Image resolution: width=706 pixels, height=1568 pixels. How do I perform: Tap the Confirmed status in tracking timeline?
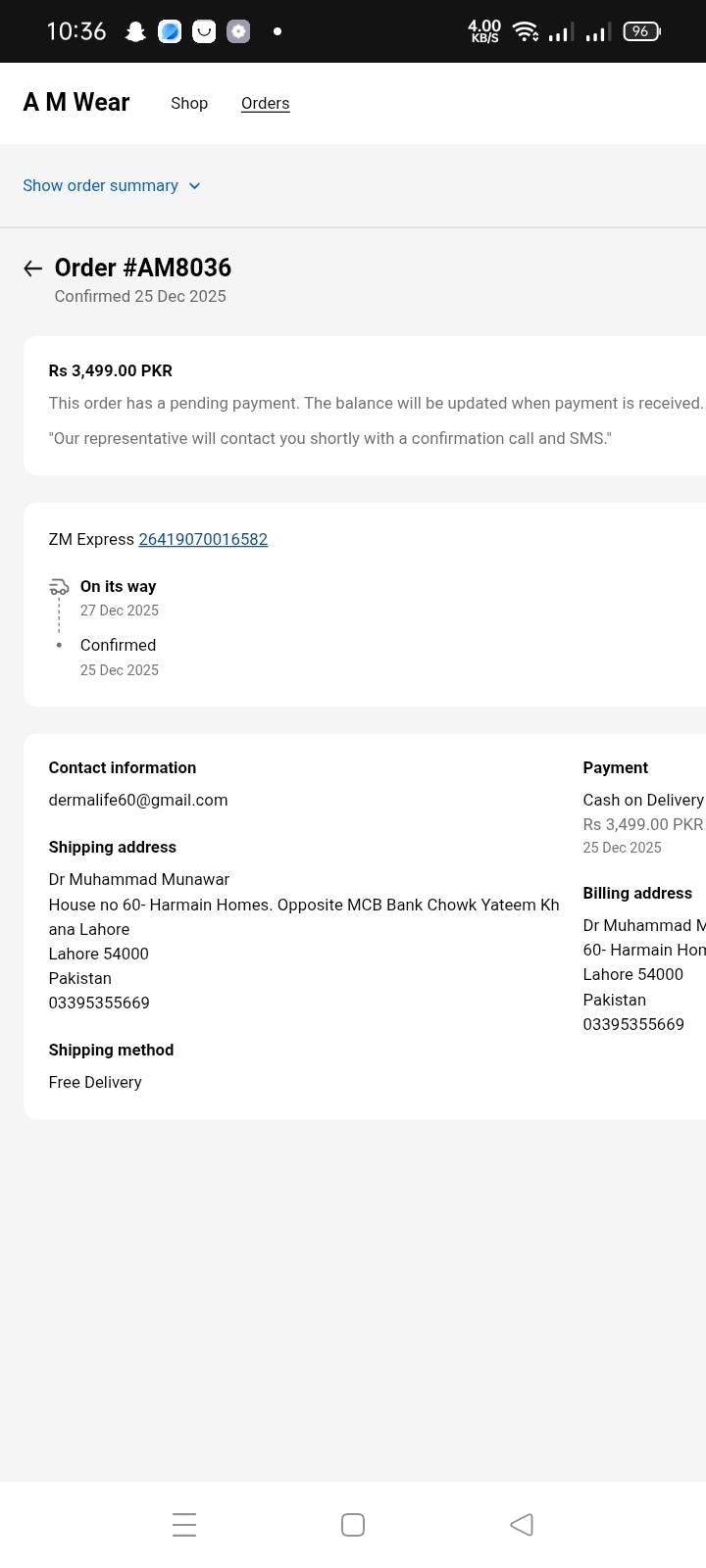(x=118, y=645)
